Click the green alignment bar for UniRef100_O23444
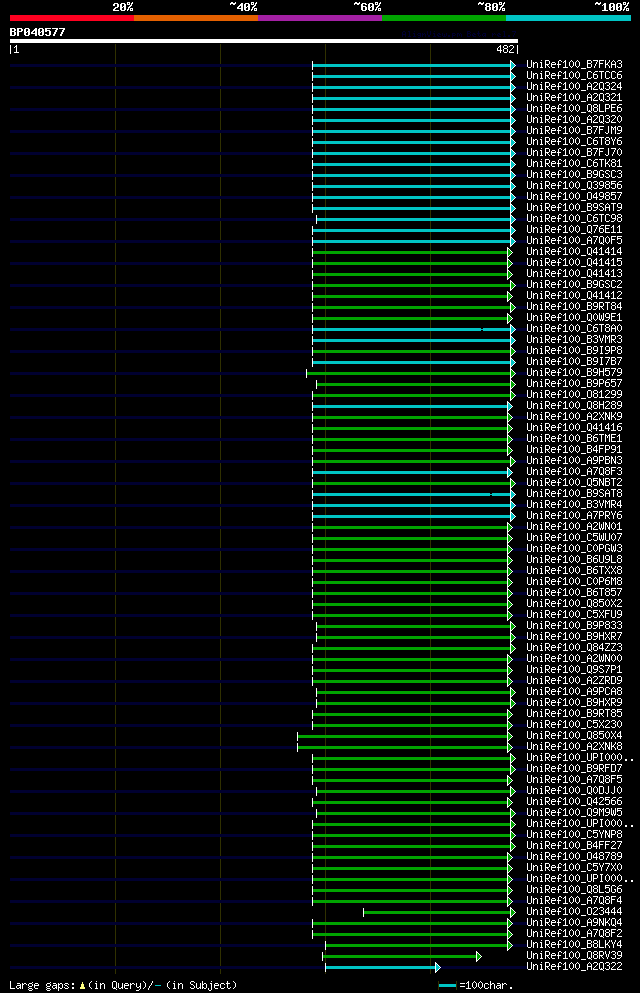640x993 pixels. pyautogui.click(x=437, y=913)
